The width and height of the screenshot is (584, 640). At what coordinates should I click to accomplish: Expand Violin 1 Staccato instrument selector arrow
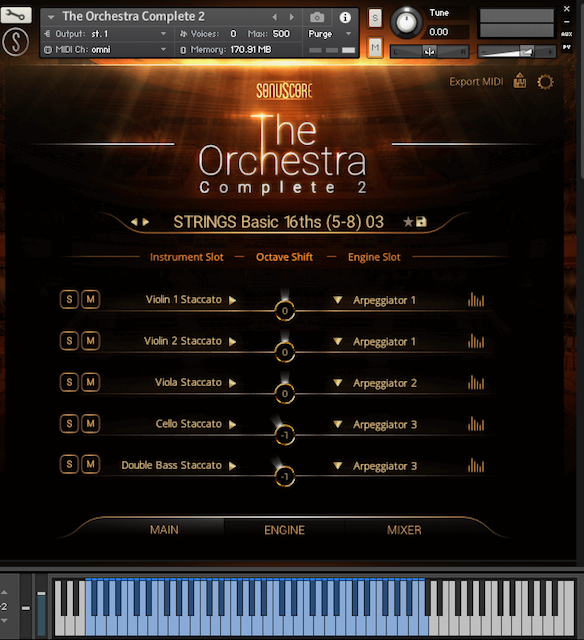click(232, 300)
